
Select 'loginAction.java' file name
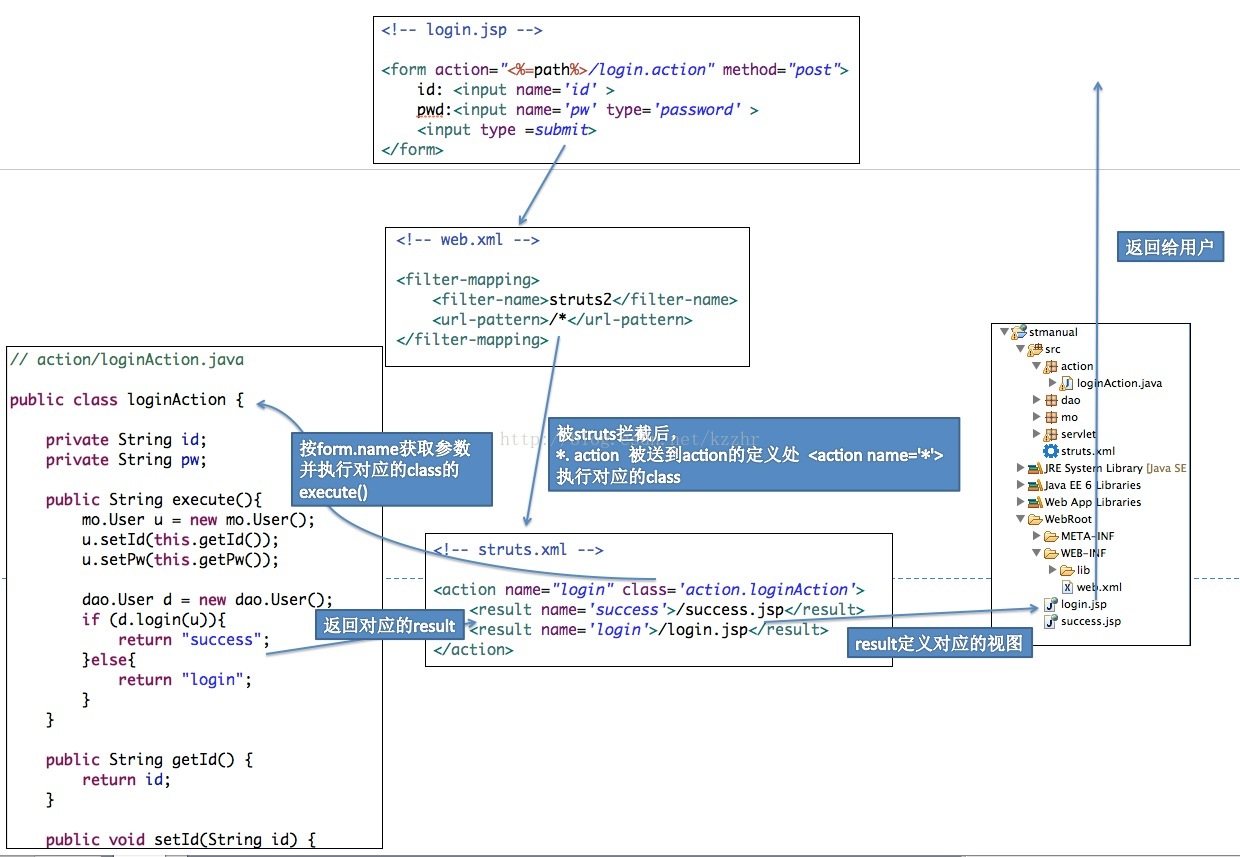(x=1119, y=383)
